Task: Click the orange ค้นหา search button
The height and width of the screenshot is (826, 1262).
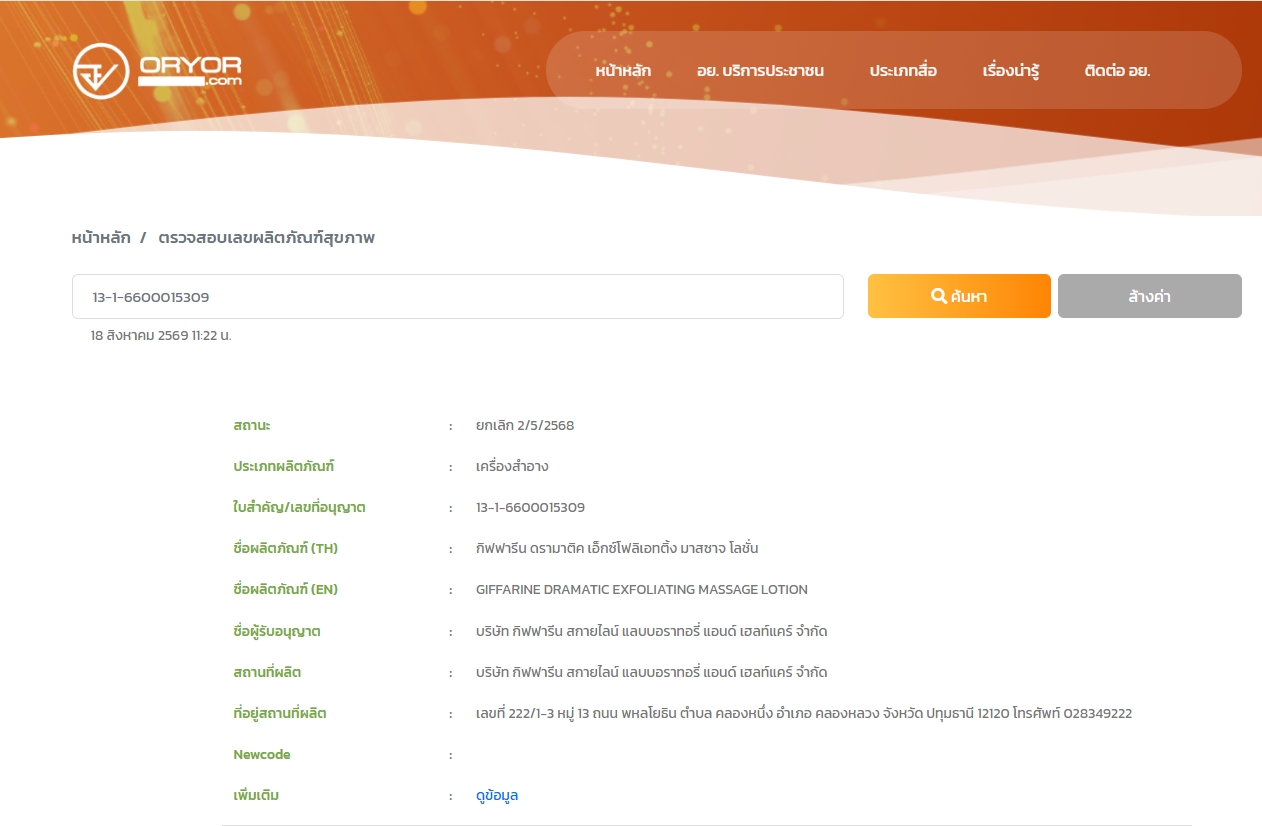Action: 959,296
